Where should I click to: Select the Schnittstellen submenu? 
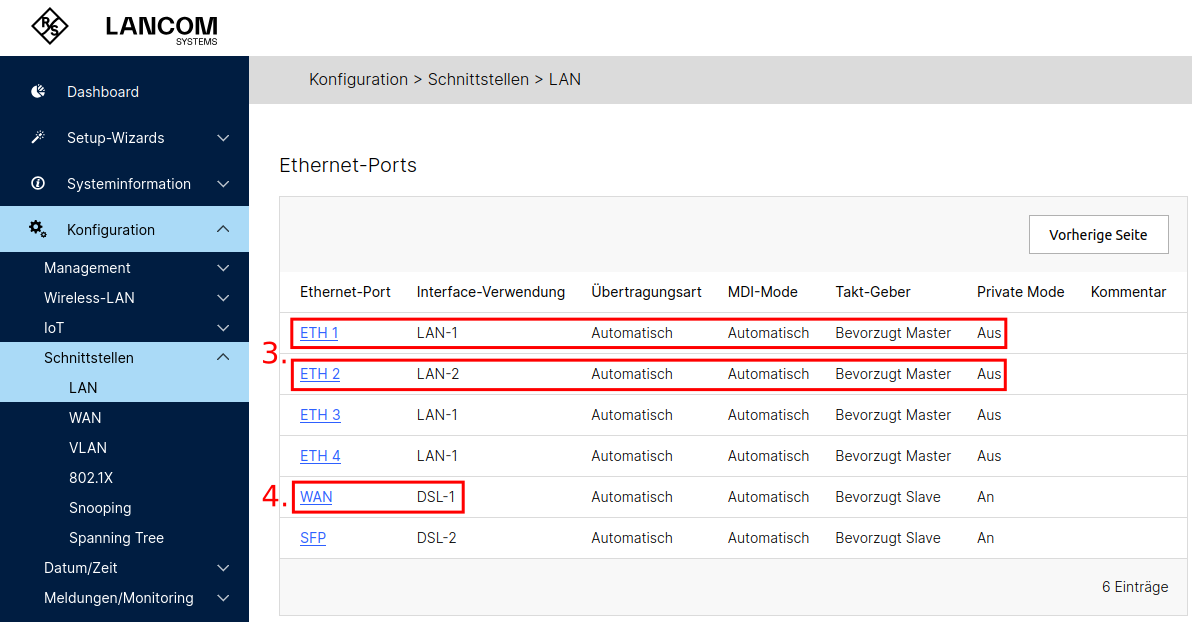[88, 357]
